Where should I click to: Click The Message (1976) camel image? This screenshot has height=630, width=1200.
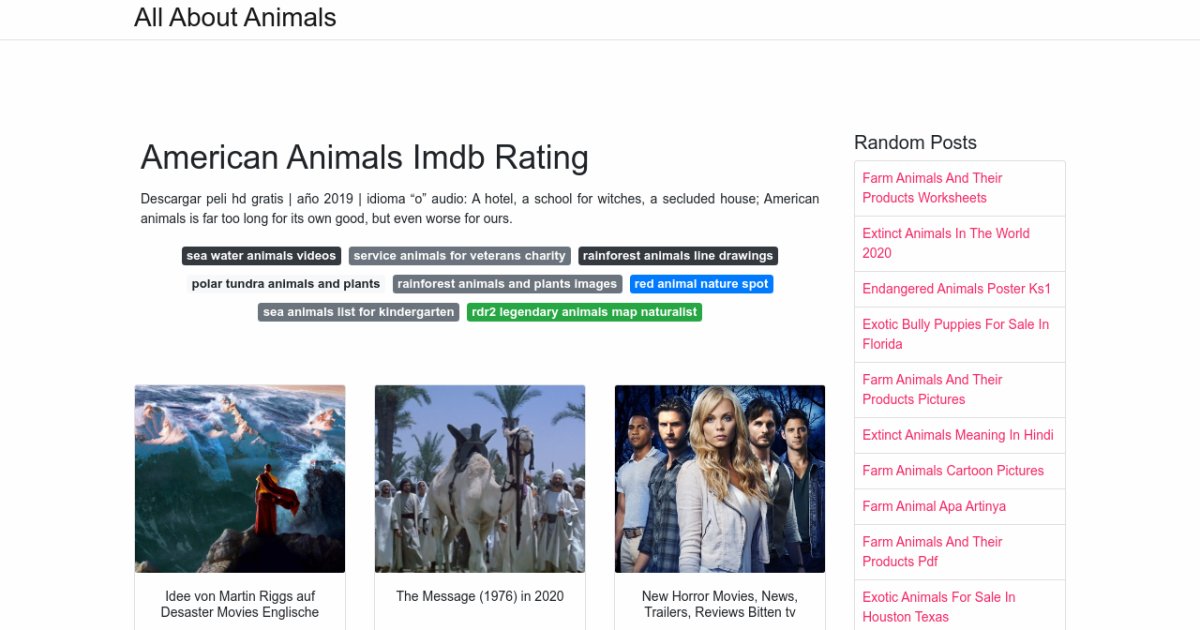[x=480, y=478]
